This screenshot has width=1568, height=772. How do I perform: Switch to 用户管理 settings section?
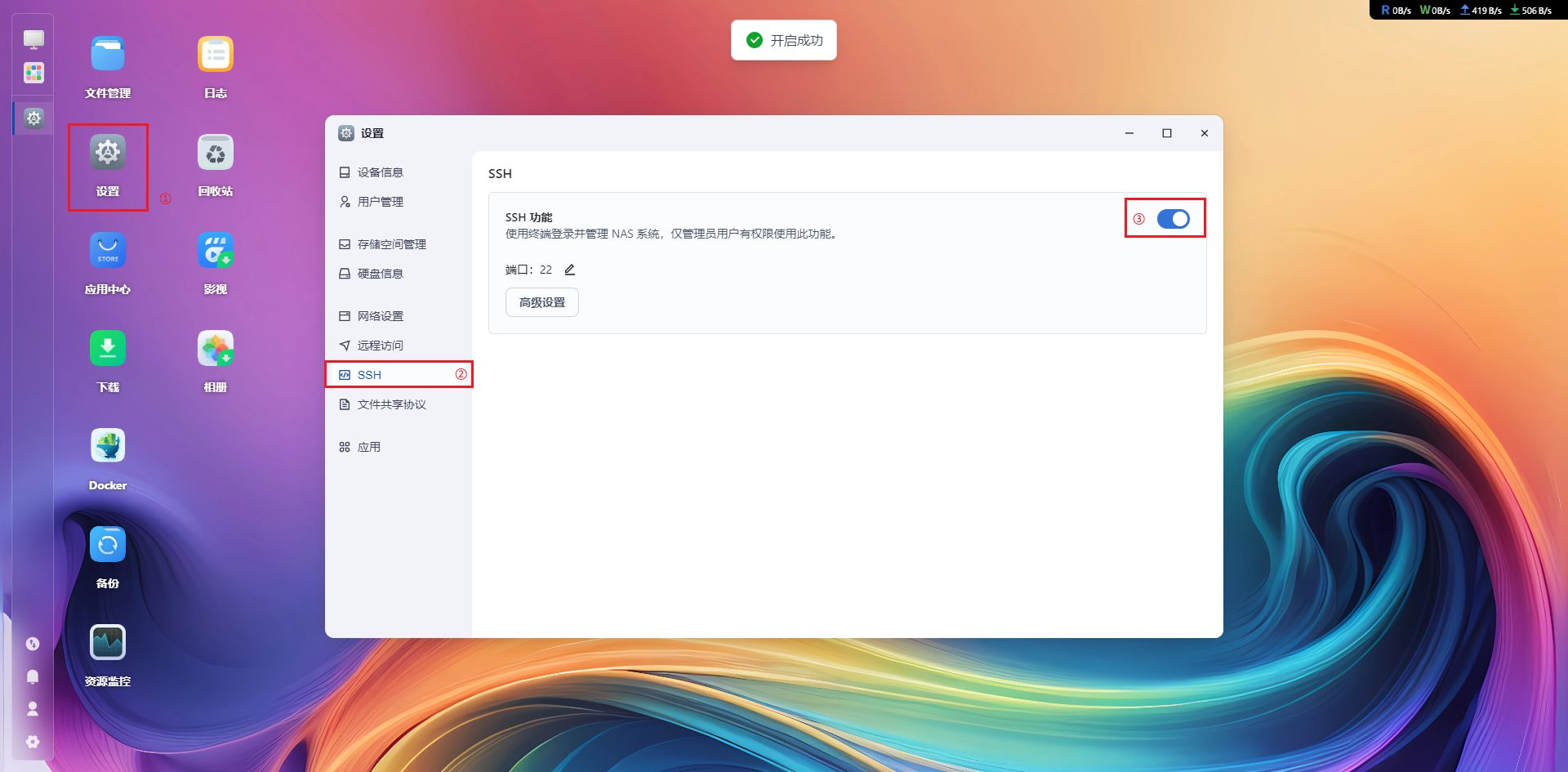coord(381,202)
